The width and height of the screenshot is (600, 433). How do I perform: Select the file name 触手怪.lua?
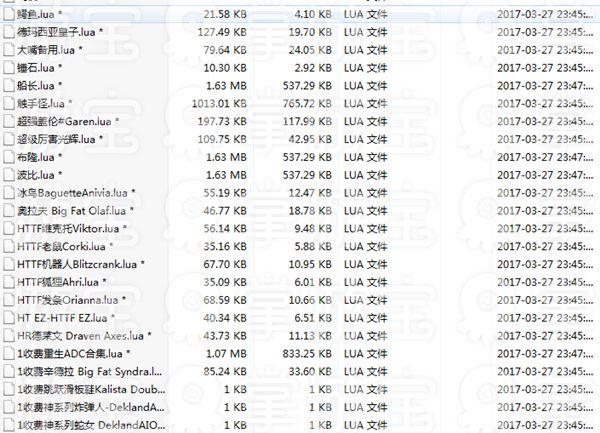point(41,104)
